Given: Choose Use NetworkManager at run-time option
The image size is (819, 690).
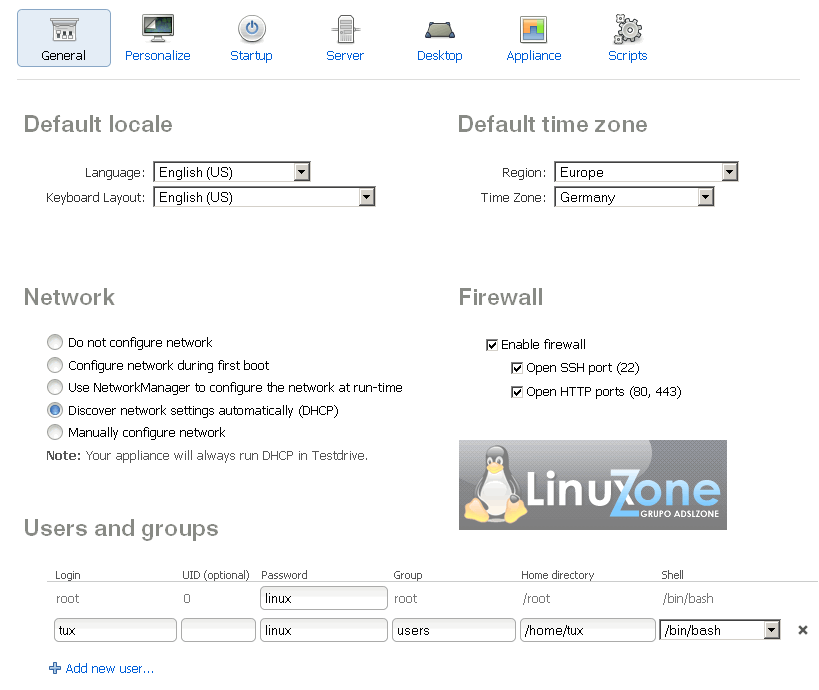Looking at the screenshot, I should [55, 387].
